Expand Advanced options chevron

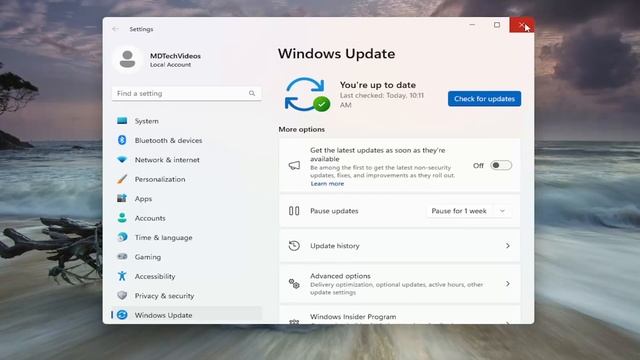[508, 284]
